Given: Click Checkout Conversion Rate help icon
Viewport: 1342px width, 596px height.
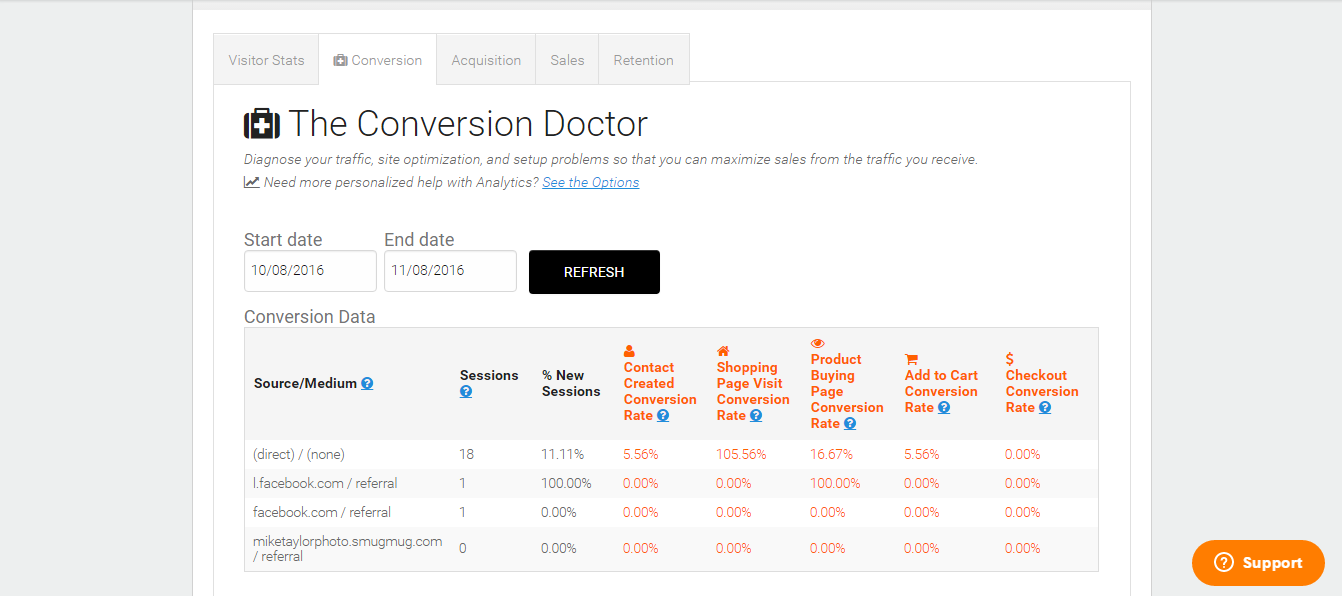Looking at the screenshot, I should click(x=1045, y=408).
